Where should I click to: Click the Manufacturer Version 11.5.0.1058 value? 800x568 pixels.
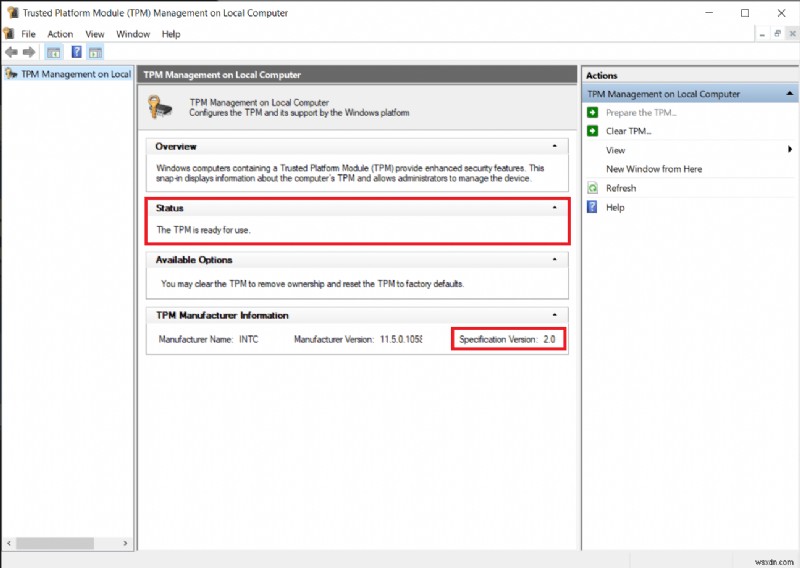point(401,339)
